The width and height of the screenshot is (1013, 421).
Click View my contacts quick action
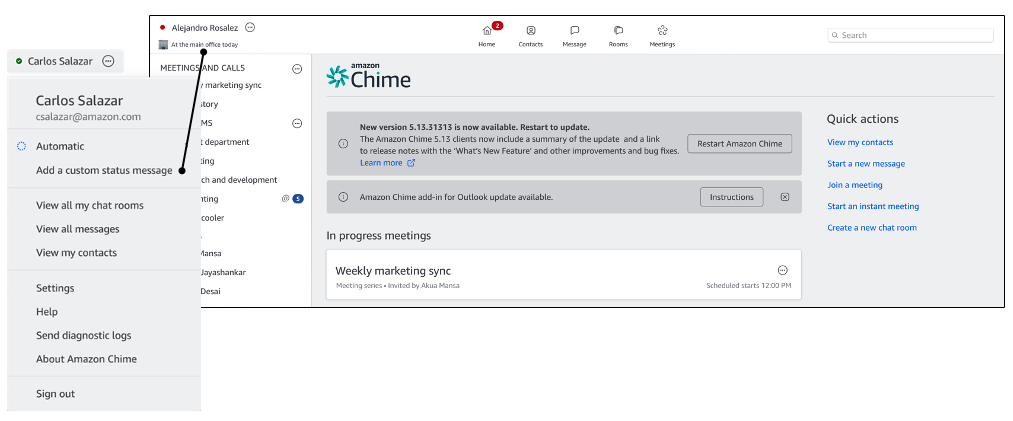click(860, 142)
